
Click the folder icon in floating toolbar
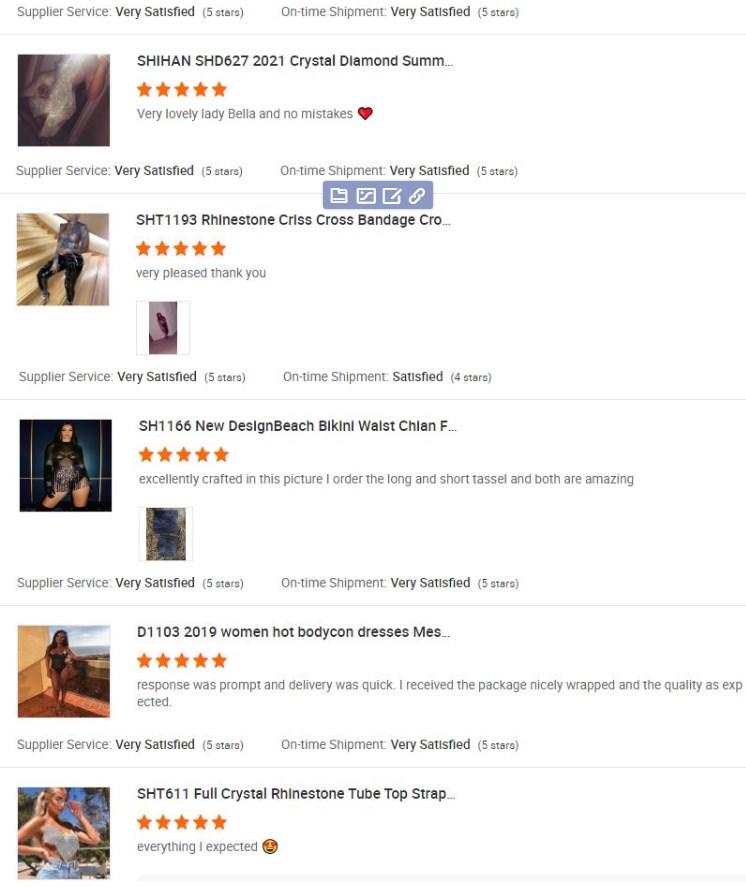tap(339, 196)
